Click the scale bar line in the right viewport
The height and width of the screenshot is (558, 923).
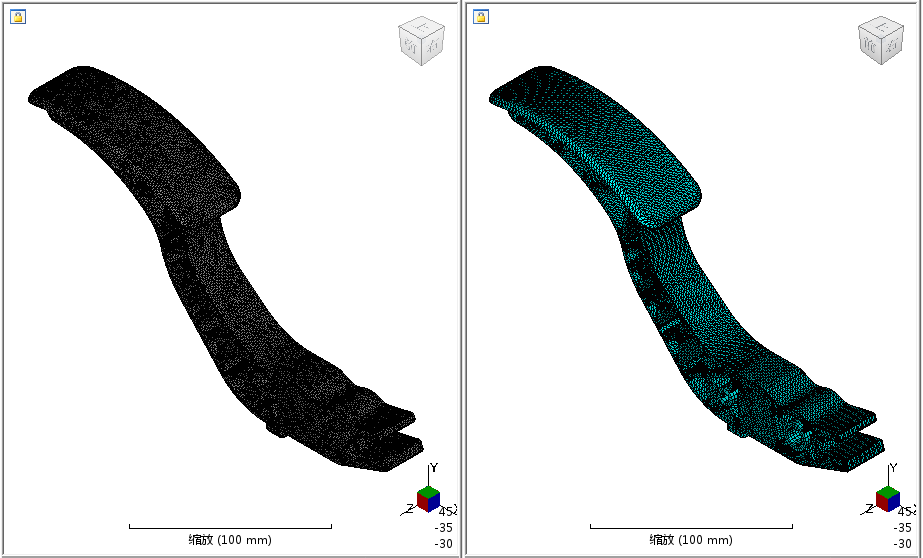[x=691, y=527]
